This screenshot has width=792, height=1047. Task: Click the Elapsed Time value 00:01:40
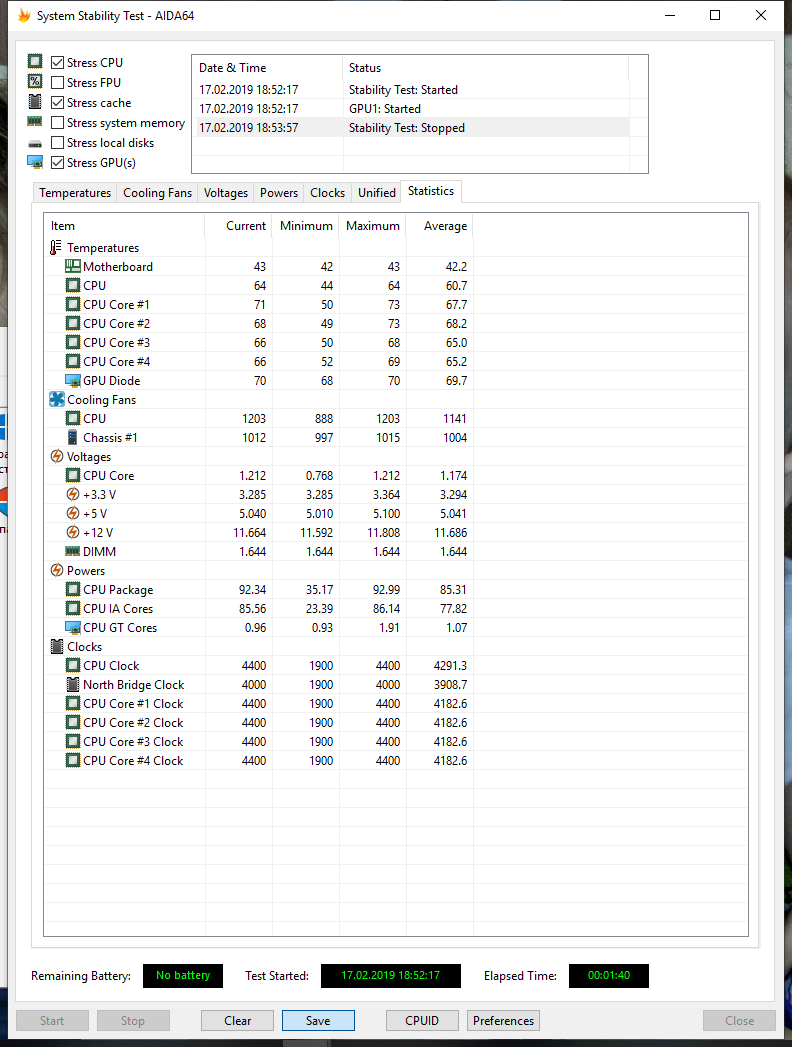[608, 976]
